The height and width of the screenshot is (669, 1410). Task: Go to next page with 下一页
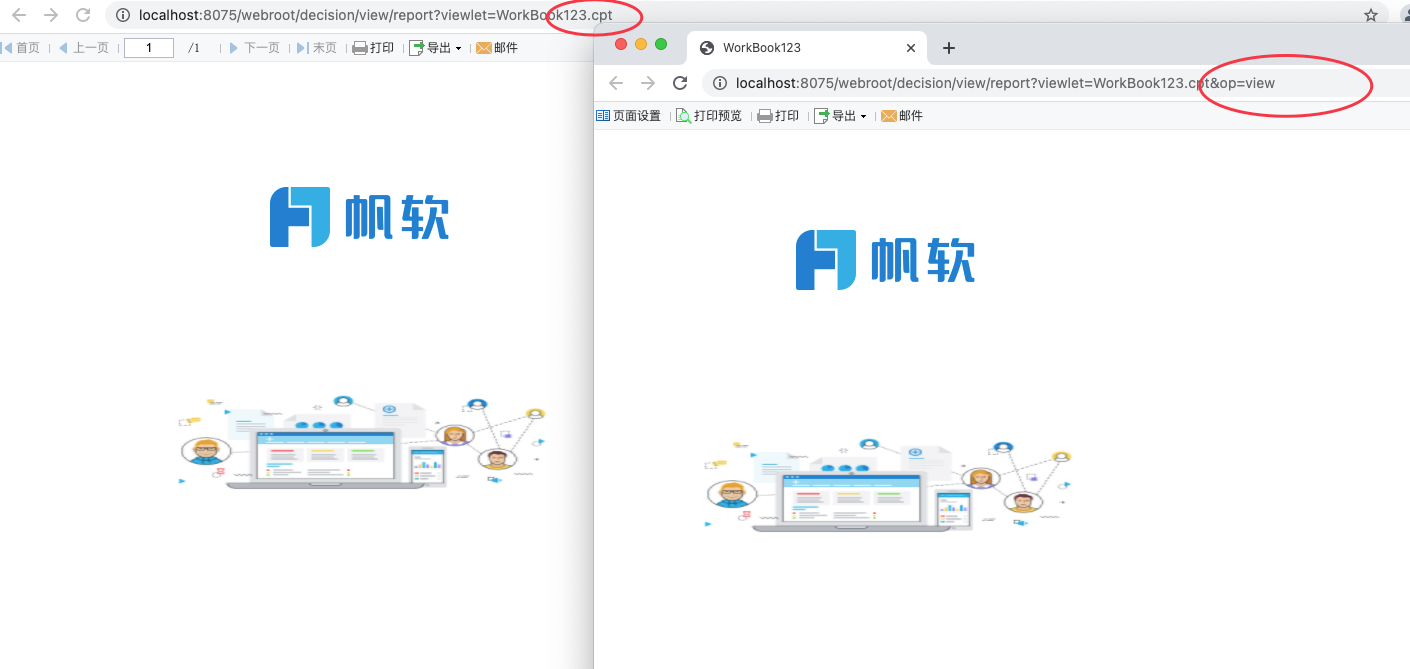(254, 48)
